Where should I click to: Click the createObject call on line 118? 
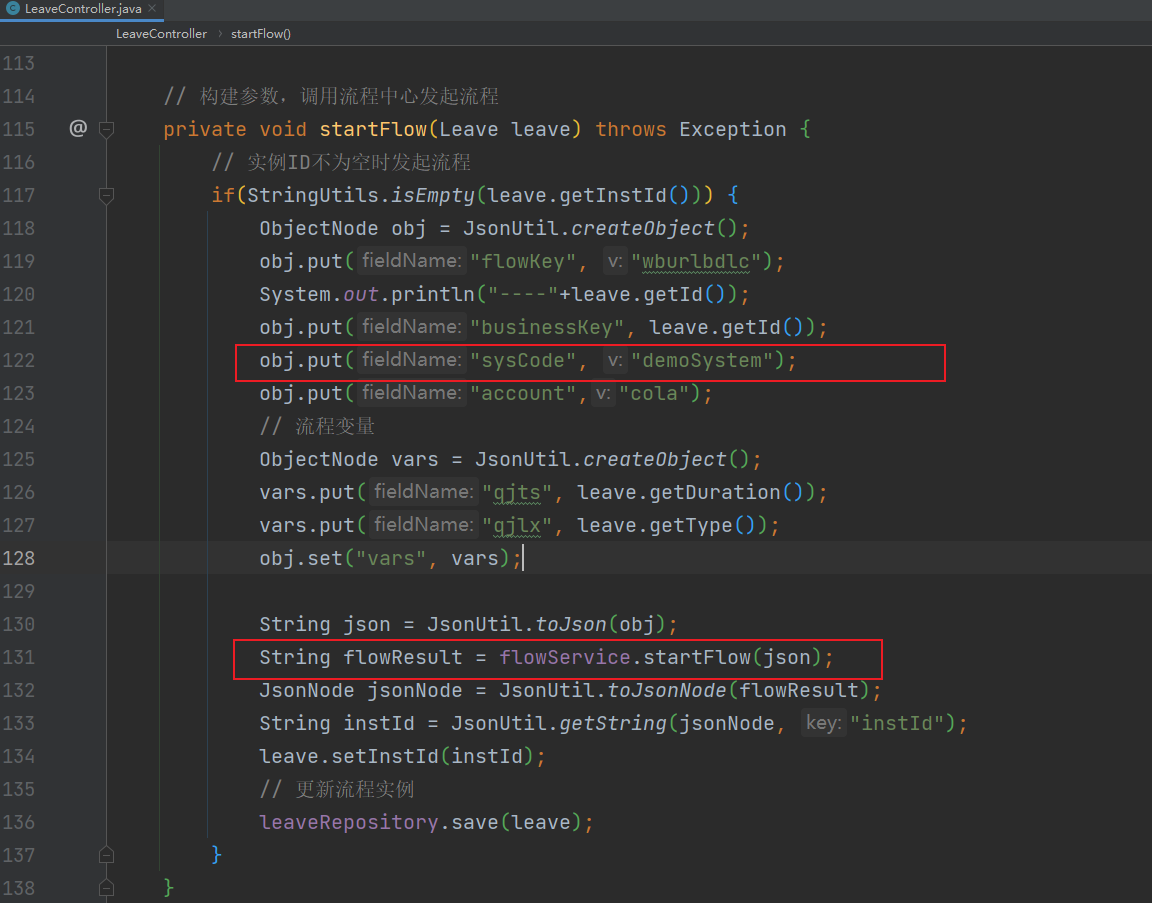point(649,228)
